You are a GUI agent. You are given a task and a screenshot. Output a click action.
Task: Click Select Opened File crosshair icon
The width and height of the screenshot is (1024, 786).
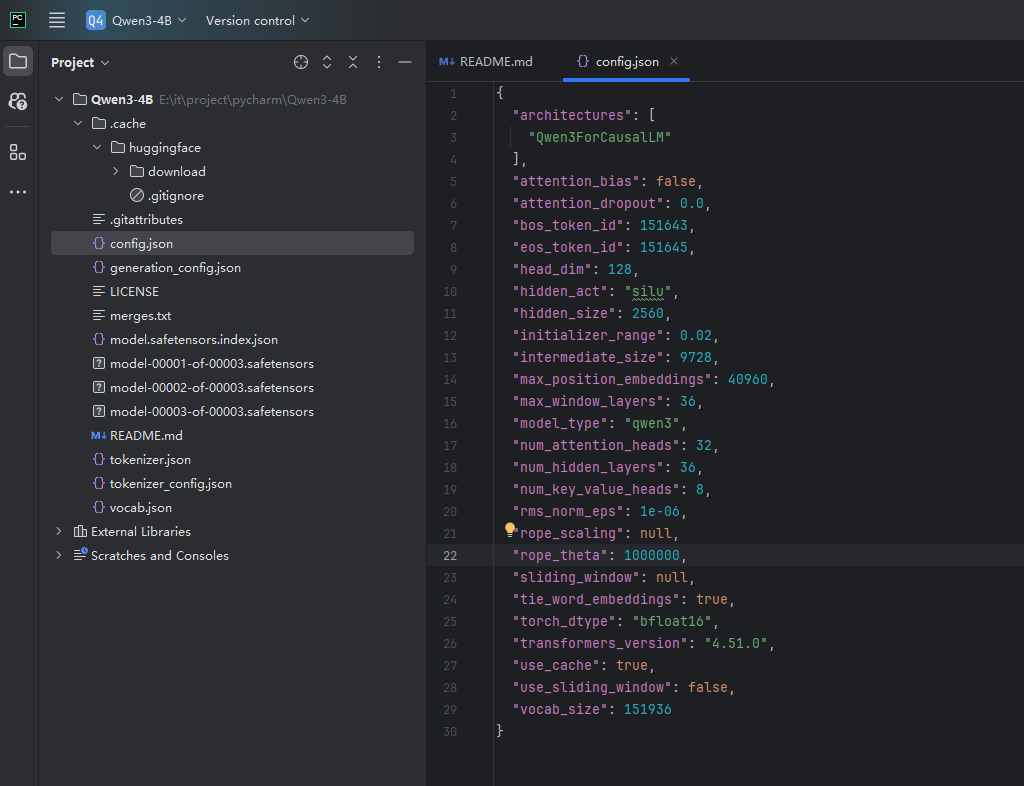point(300,62)
